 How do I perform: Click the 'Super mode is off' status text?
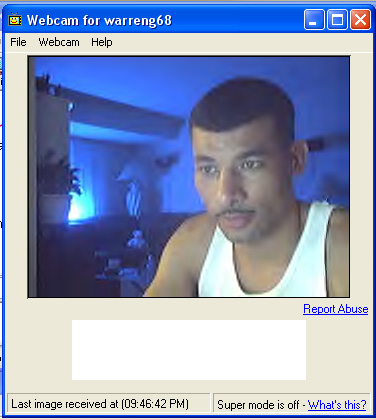tap(258, 405)
